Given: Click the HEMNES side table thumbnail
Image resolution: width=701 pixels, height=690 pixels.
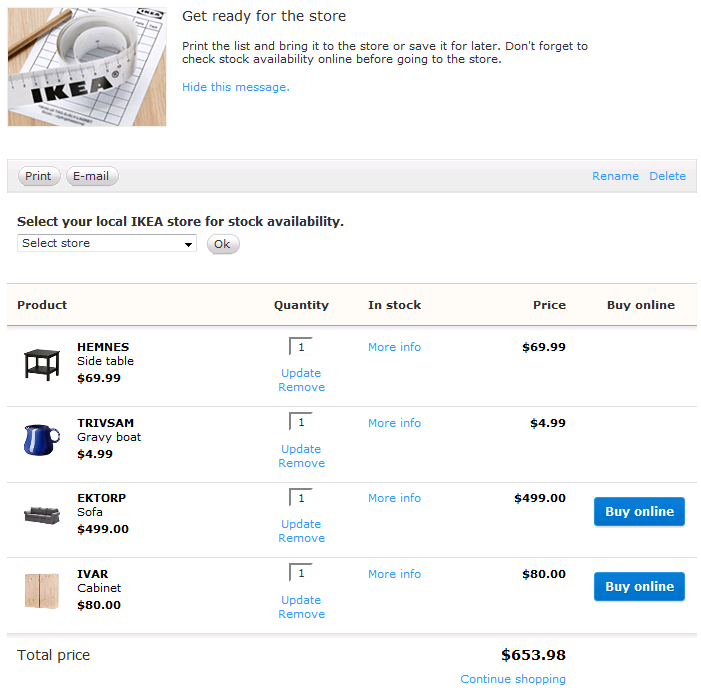Looking at the screenshot, I should click(42, 364).
